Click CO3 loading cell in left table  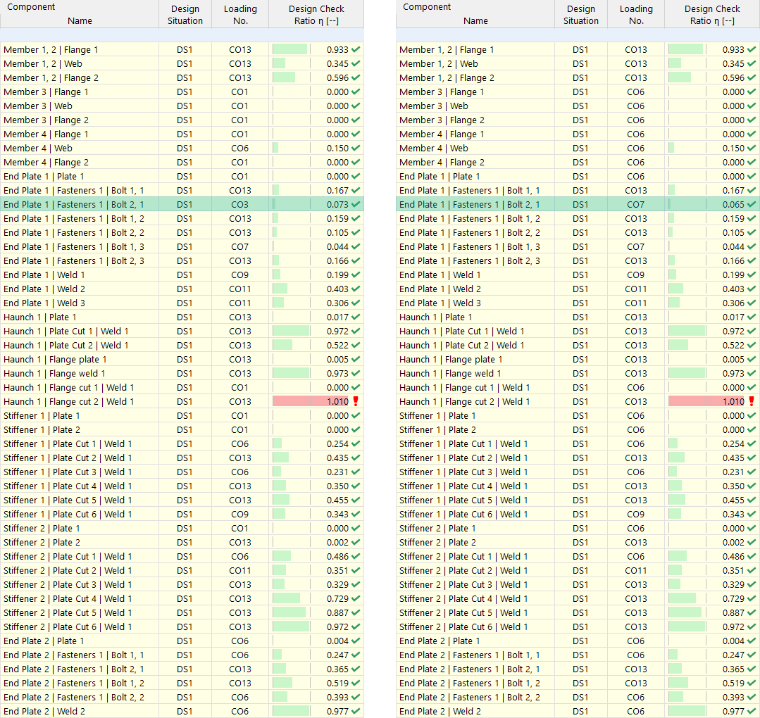point(240,205)
